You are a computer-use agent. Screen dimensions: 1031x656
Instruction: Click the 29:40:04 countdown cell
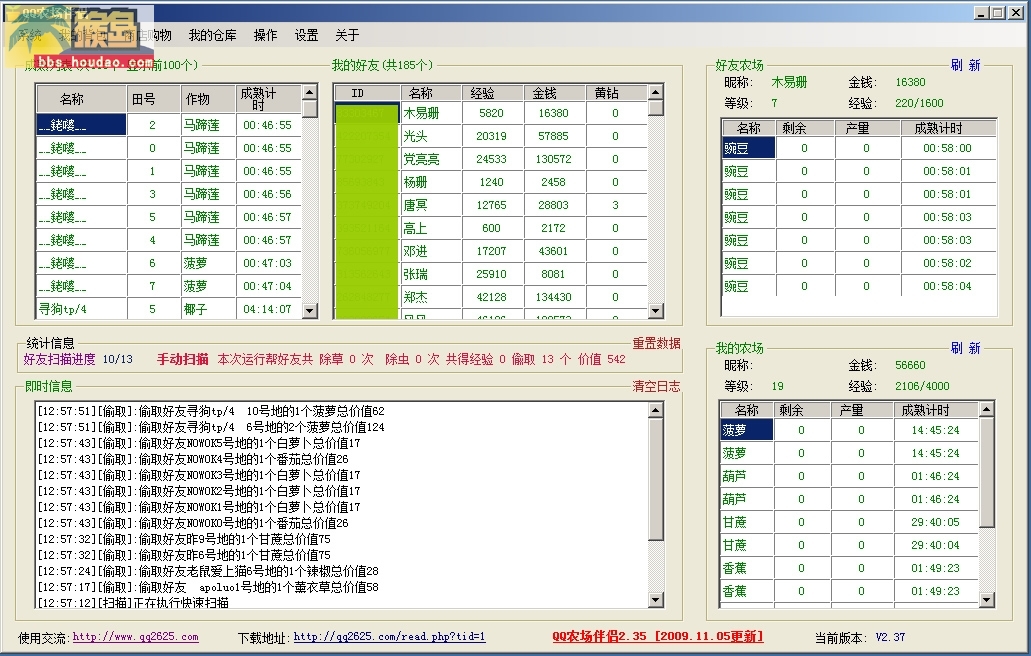pyautogui.click(x=936, y=546)
